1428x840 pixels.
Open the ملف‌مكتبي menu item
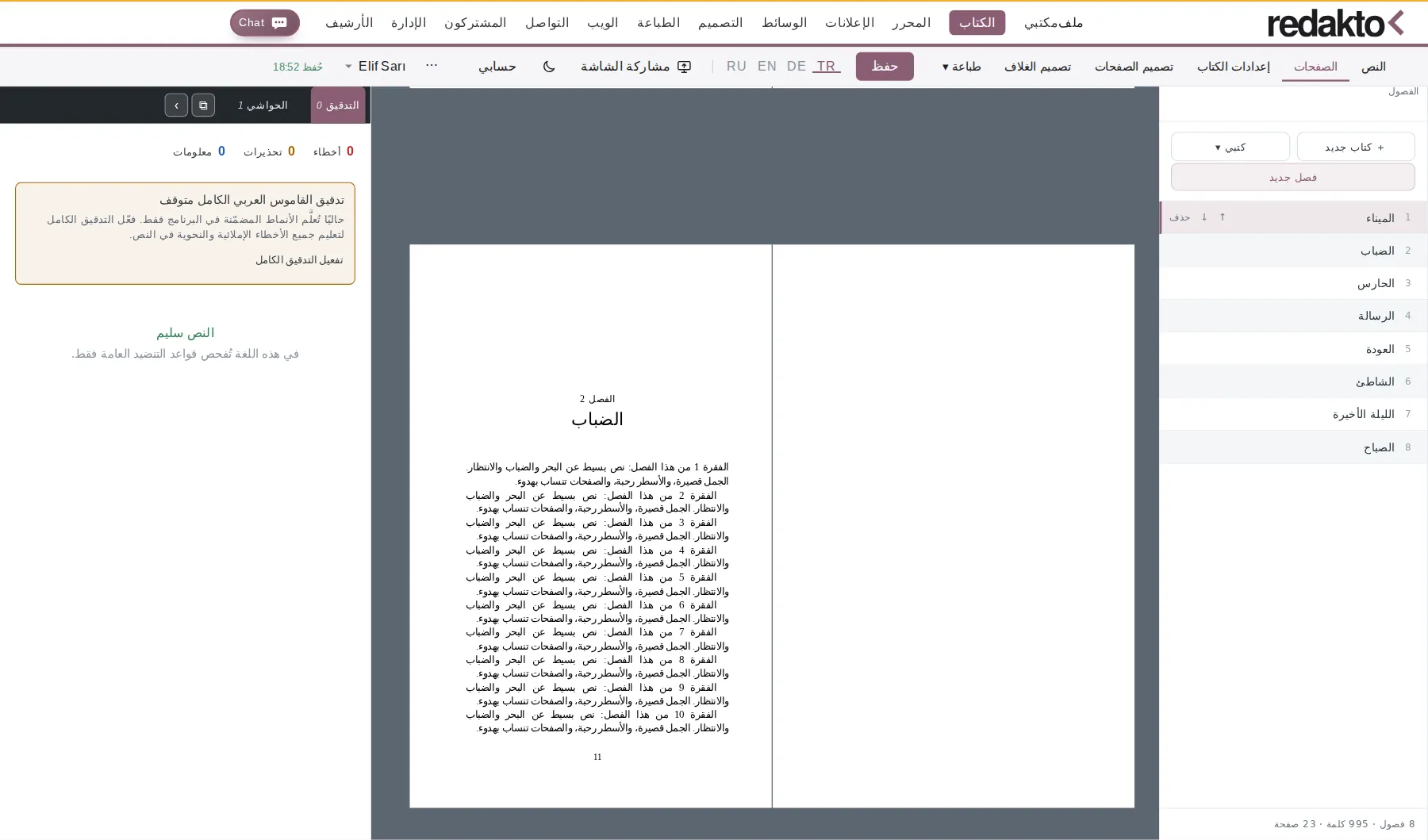pos(1054,23)
